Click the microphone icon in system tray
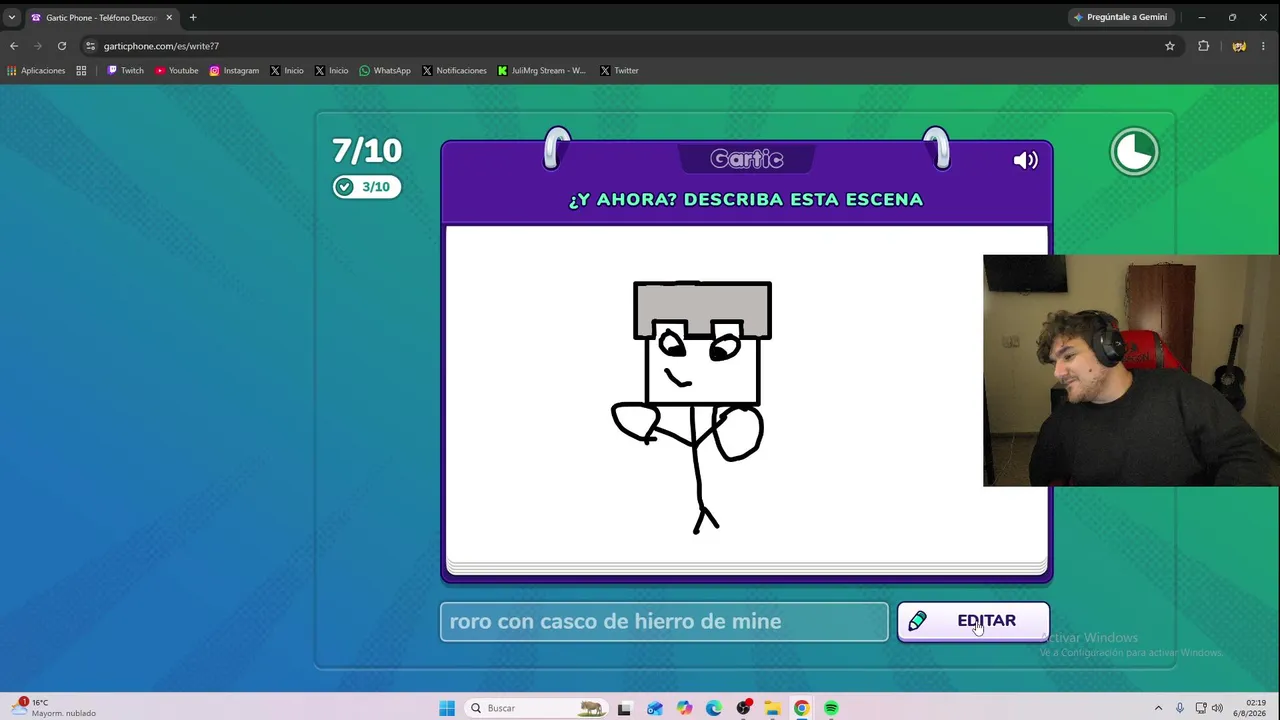This screenshot has height=720, width=1280. click(x=1180, y=708)
